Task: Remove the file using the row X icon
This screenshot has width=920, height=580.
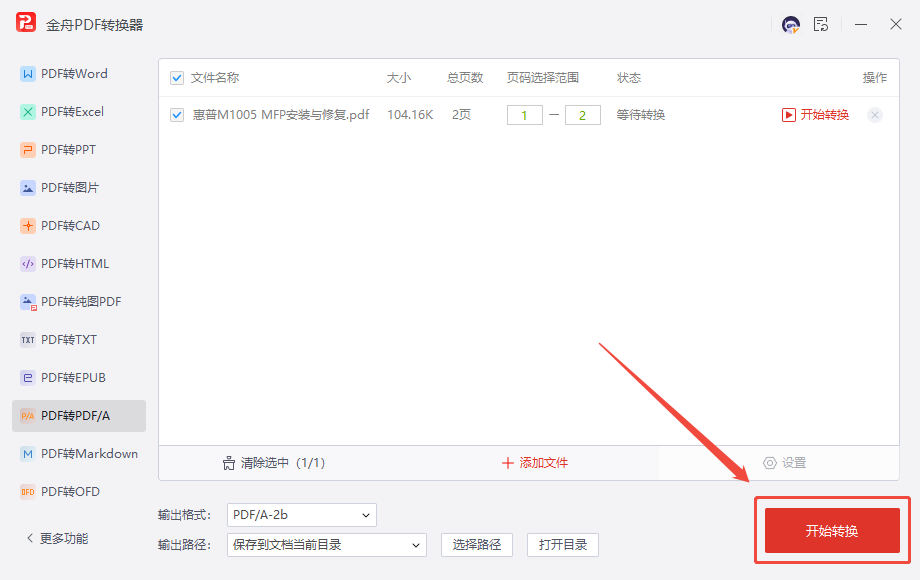Action: (875, 115)
